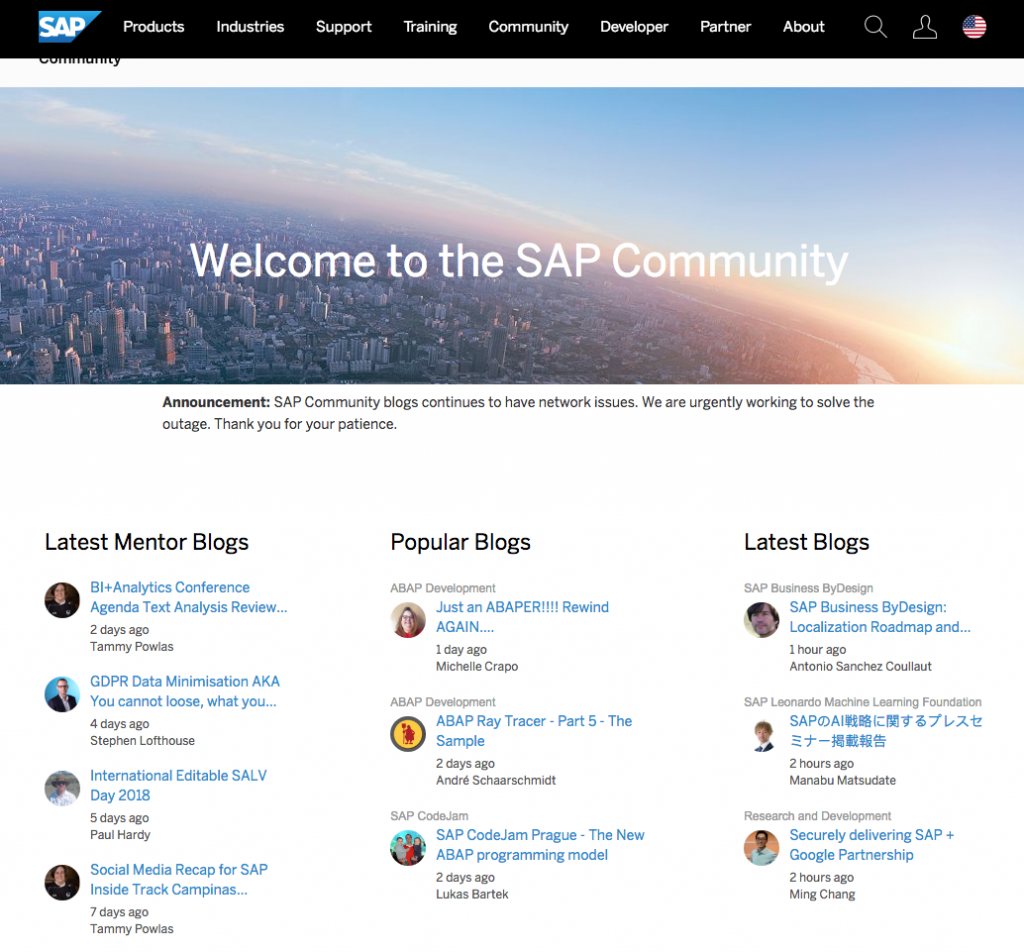Open the Training menu

point(430,27)
